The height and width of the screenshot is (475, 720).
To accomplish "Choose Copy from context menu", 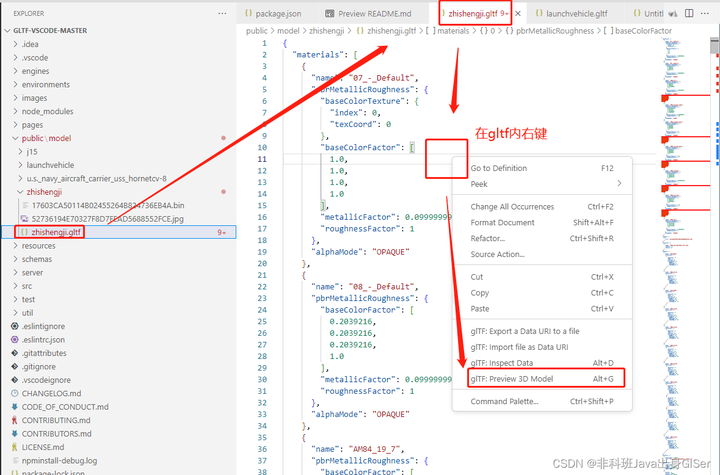I will (x=542, y=293).
